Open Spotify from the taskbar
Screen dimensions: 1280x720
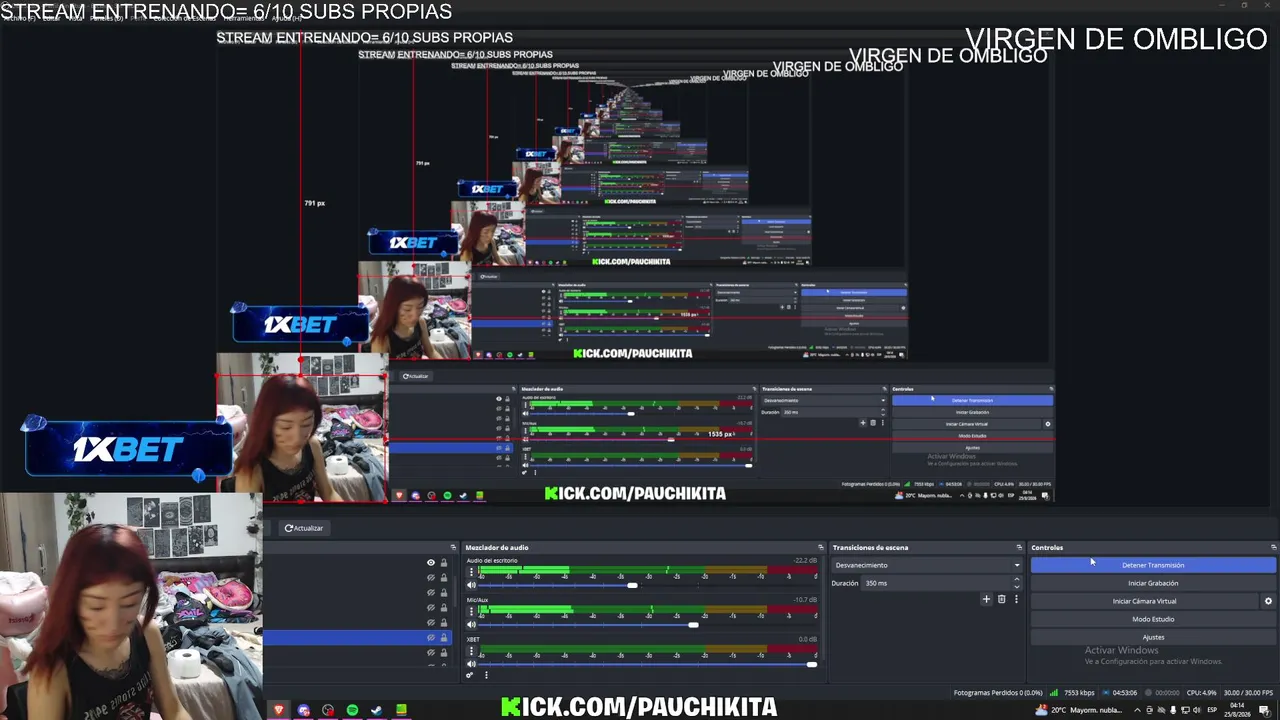coord(352,710)
